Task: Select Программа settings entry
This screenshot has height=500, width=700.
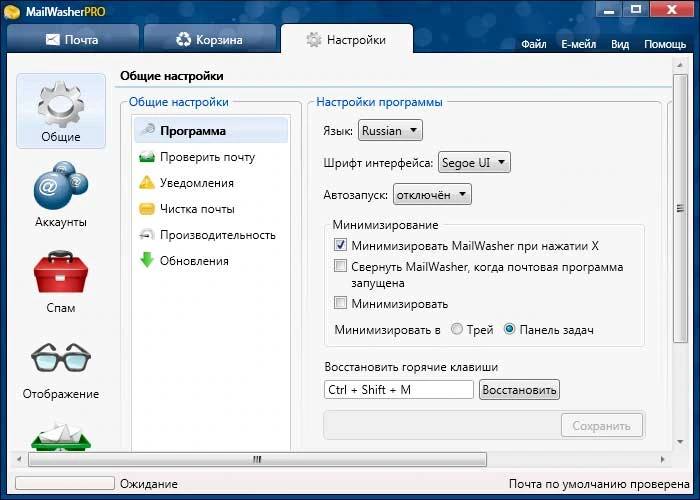Action: coord(211,130)
